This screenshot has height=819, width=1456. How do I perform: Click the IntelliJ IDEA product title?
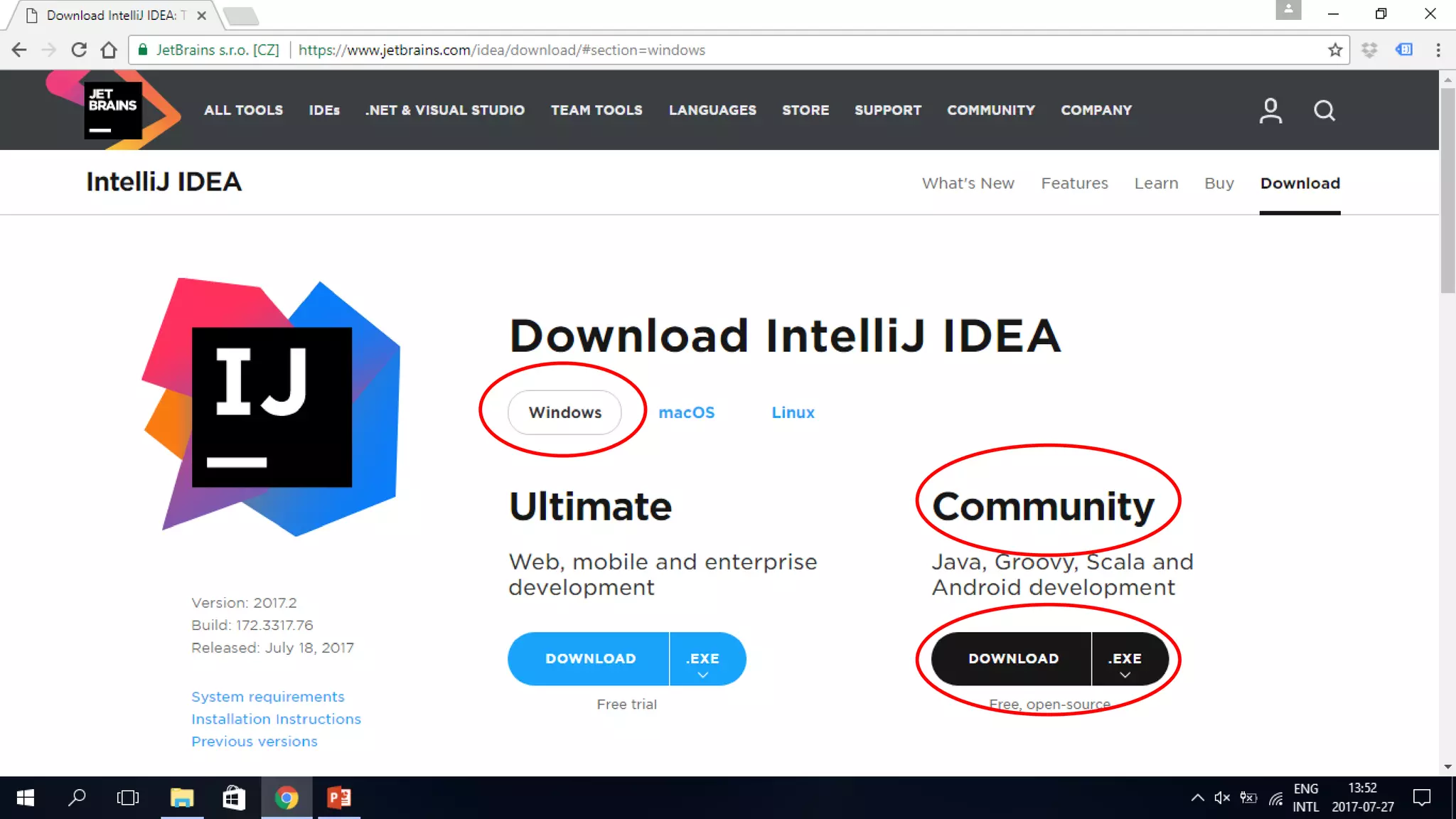tap(164, 182)
